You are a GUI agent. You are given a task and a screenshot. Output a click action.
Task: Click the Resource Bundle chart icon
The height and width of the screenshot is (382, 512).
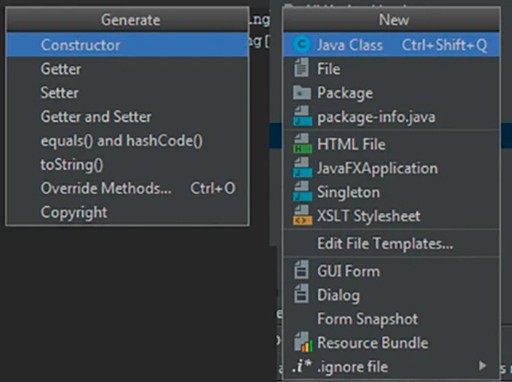pyautogui.click(x=303, y=342)
